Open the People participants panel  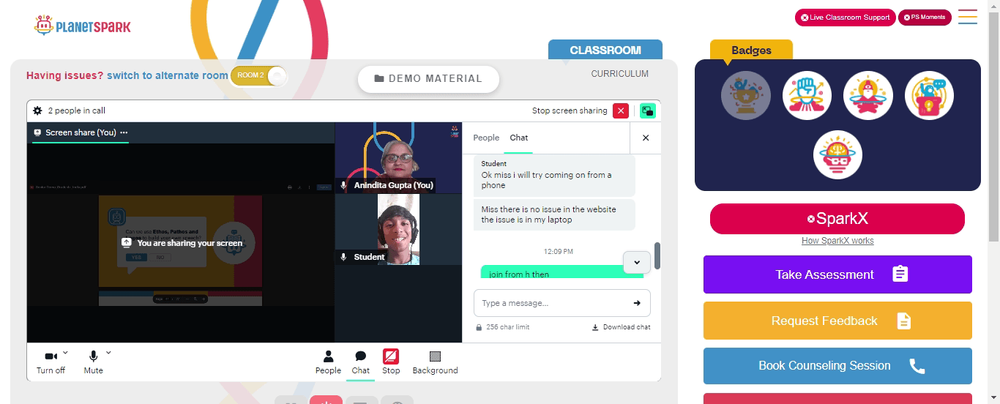tap(328, 362)
